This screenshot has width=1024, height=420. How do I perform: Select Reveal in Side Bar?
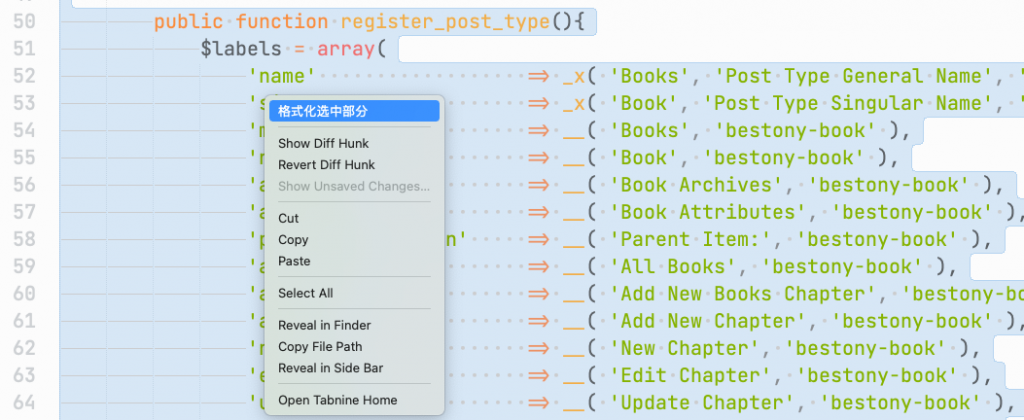point(330,368)
